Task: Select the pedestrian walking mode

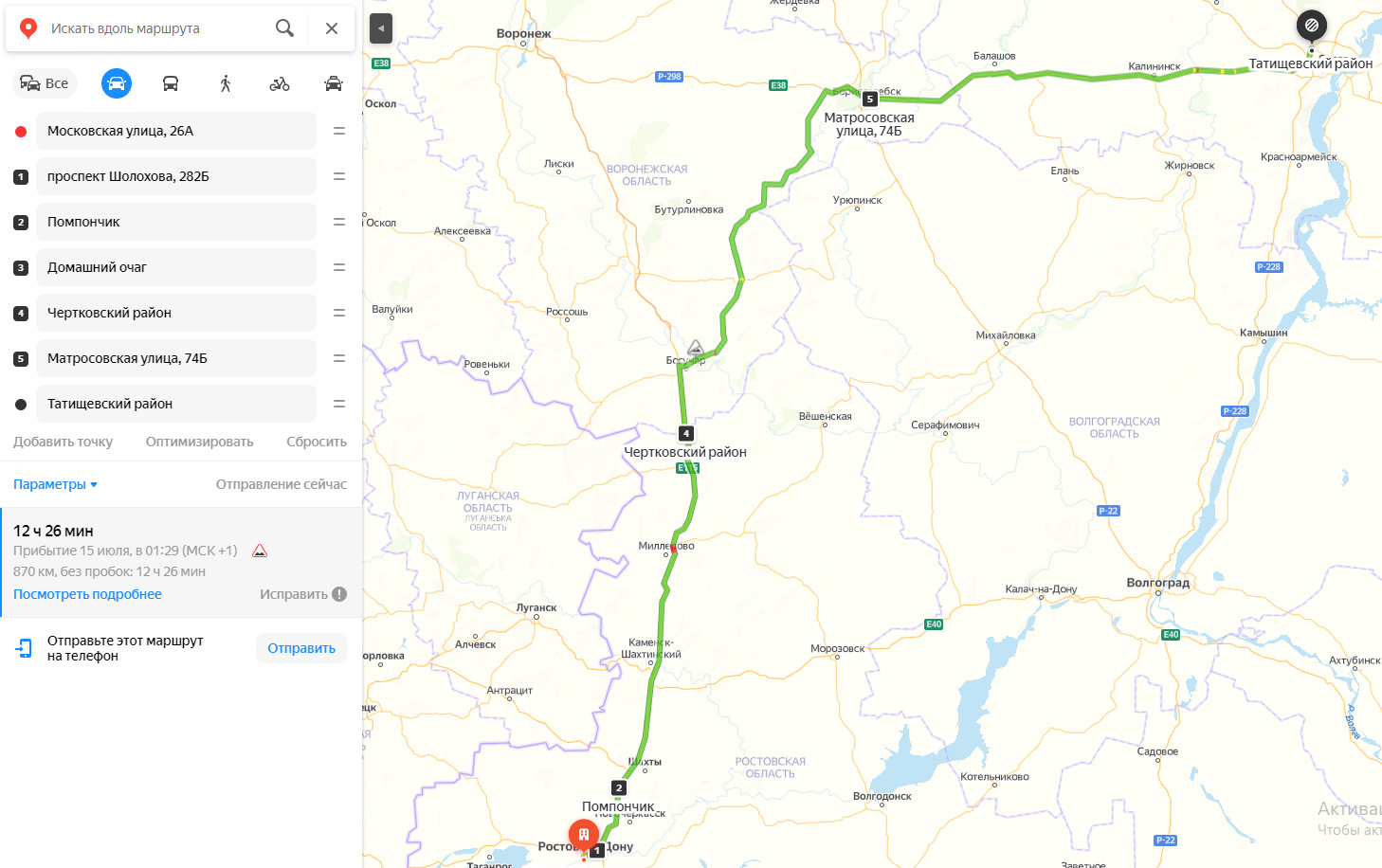Action: pos(226,83)
